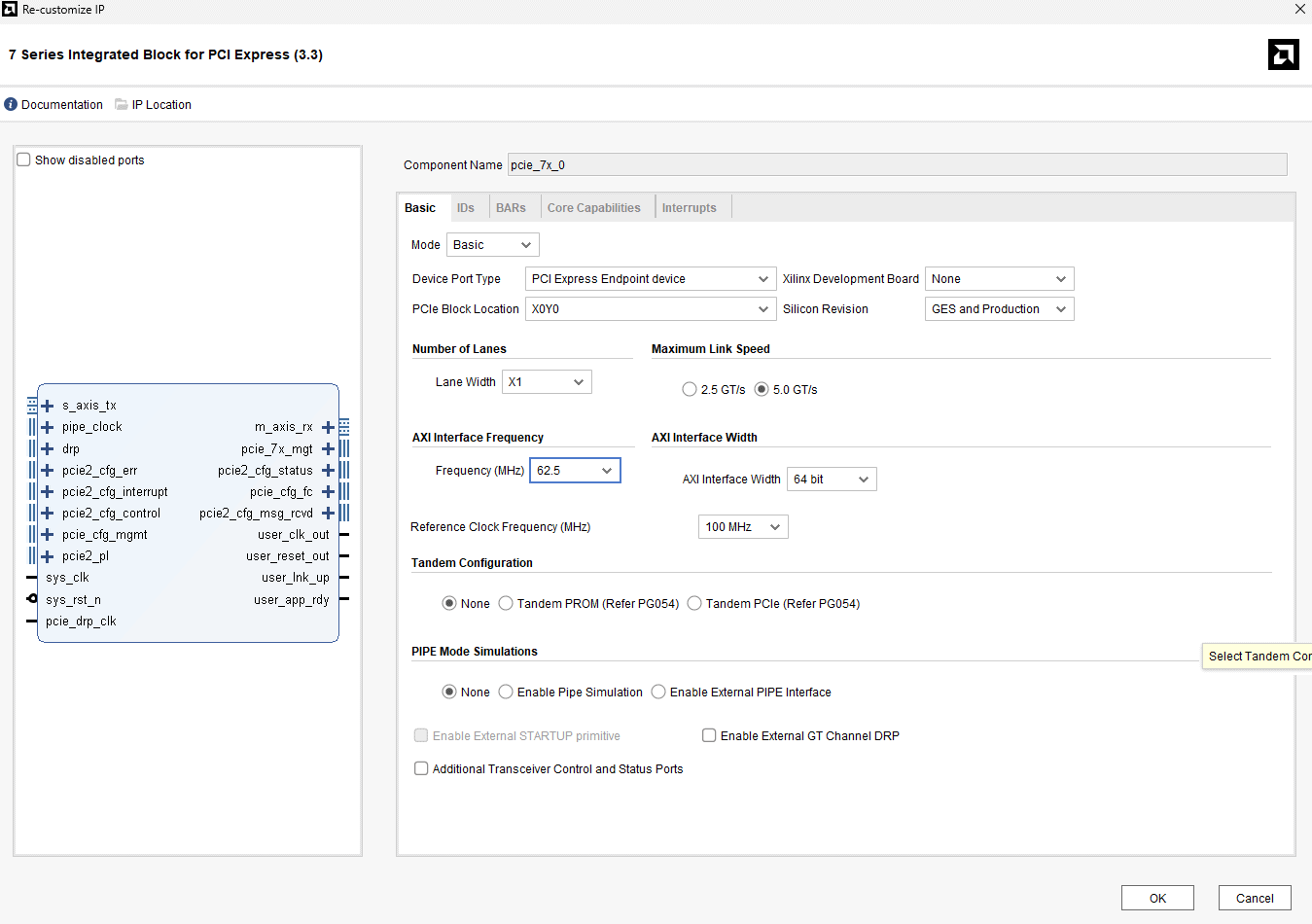Select Tandem PROM configuration option

tap(506, 603)
